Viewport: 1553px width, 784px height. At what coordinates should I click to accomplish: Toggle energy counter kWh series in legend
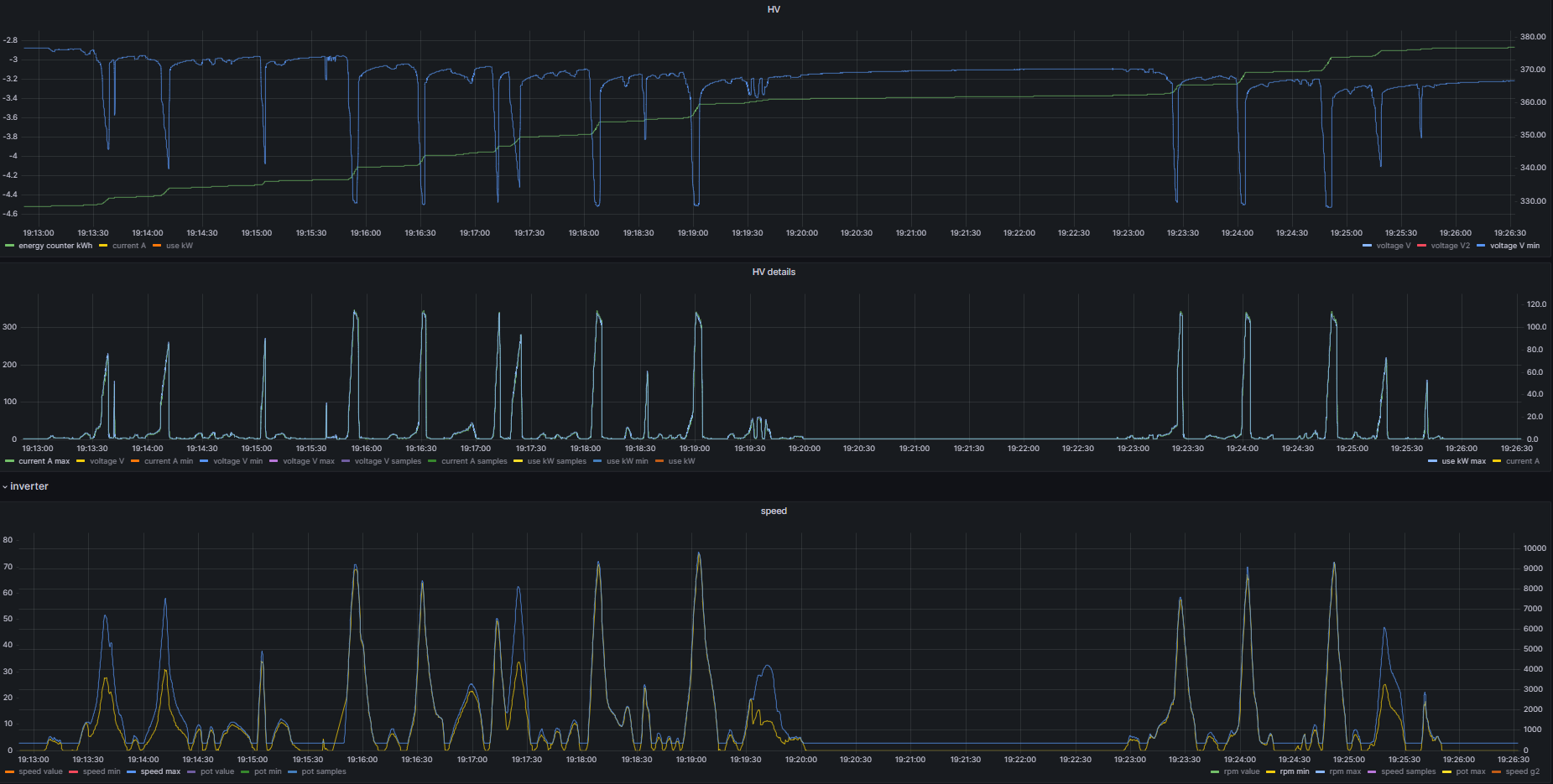(x=55, y=247)
